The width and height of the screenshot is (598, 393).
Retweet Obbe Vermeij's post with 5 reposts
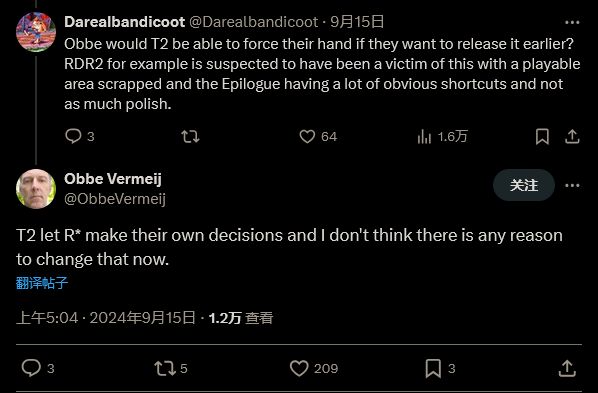tap(165, 368)
